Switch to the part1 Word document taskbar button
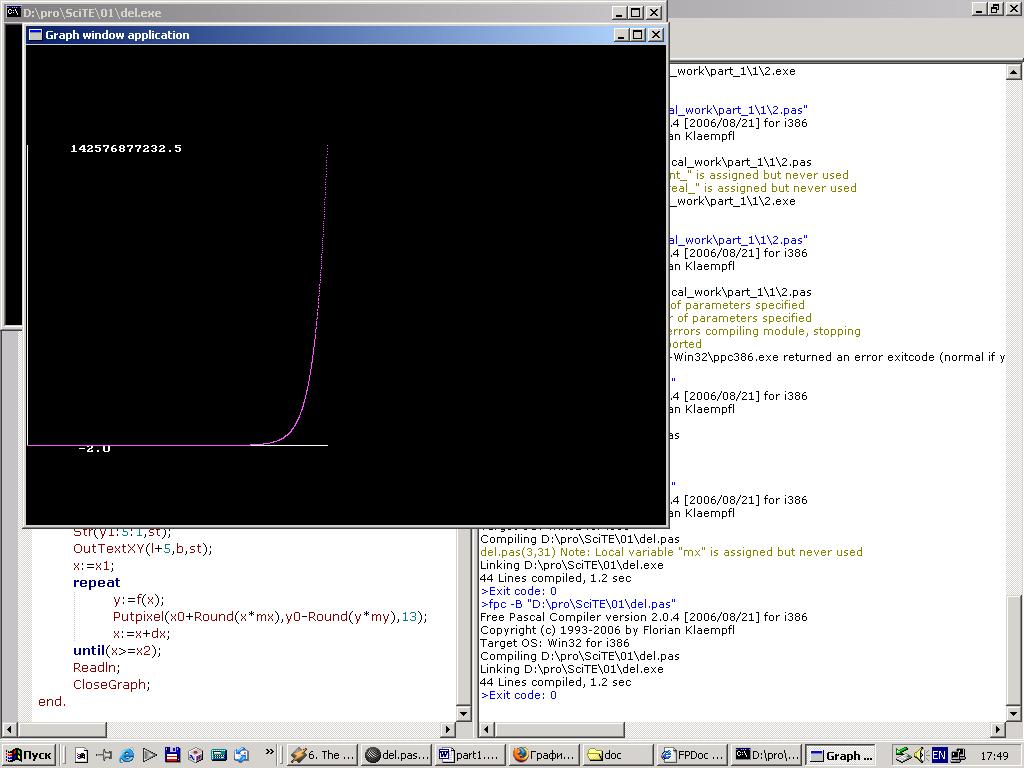Image resolution: width=1024 pixels, height=768 pixels. [468, 755]
